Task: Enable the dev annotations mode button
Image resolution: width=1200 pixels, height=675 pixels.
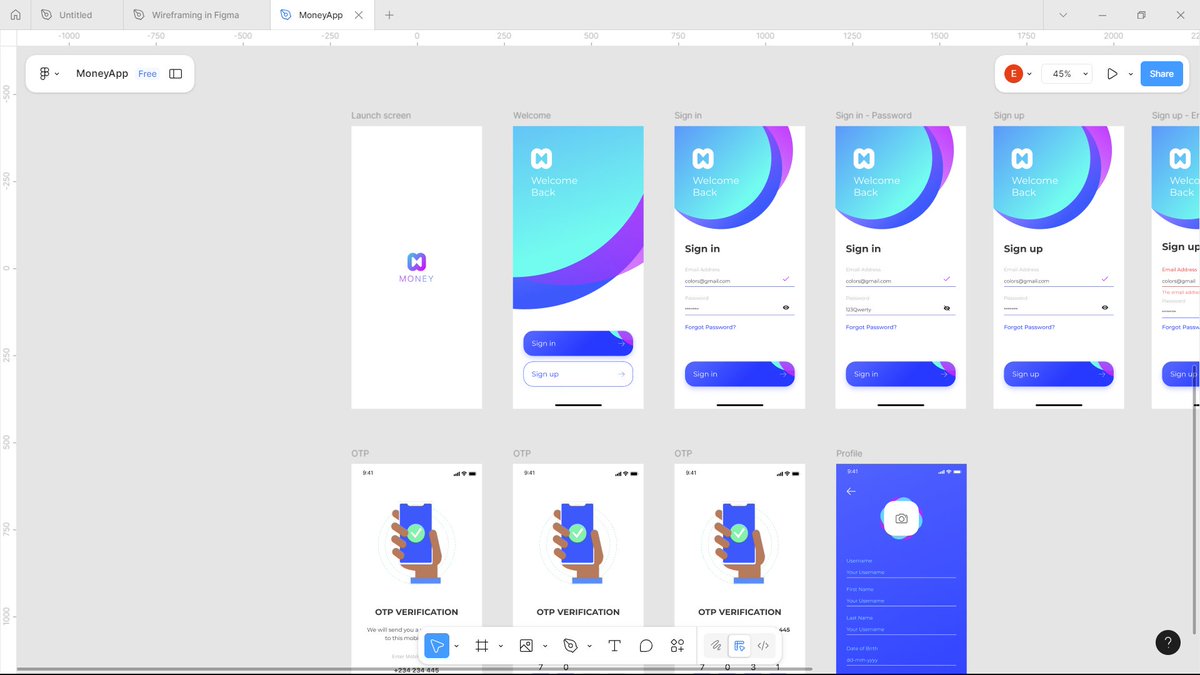Action: click(x=739, y=645)
